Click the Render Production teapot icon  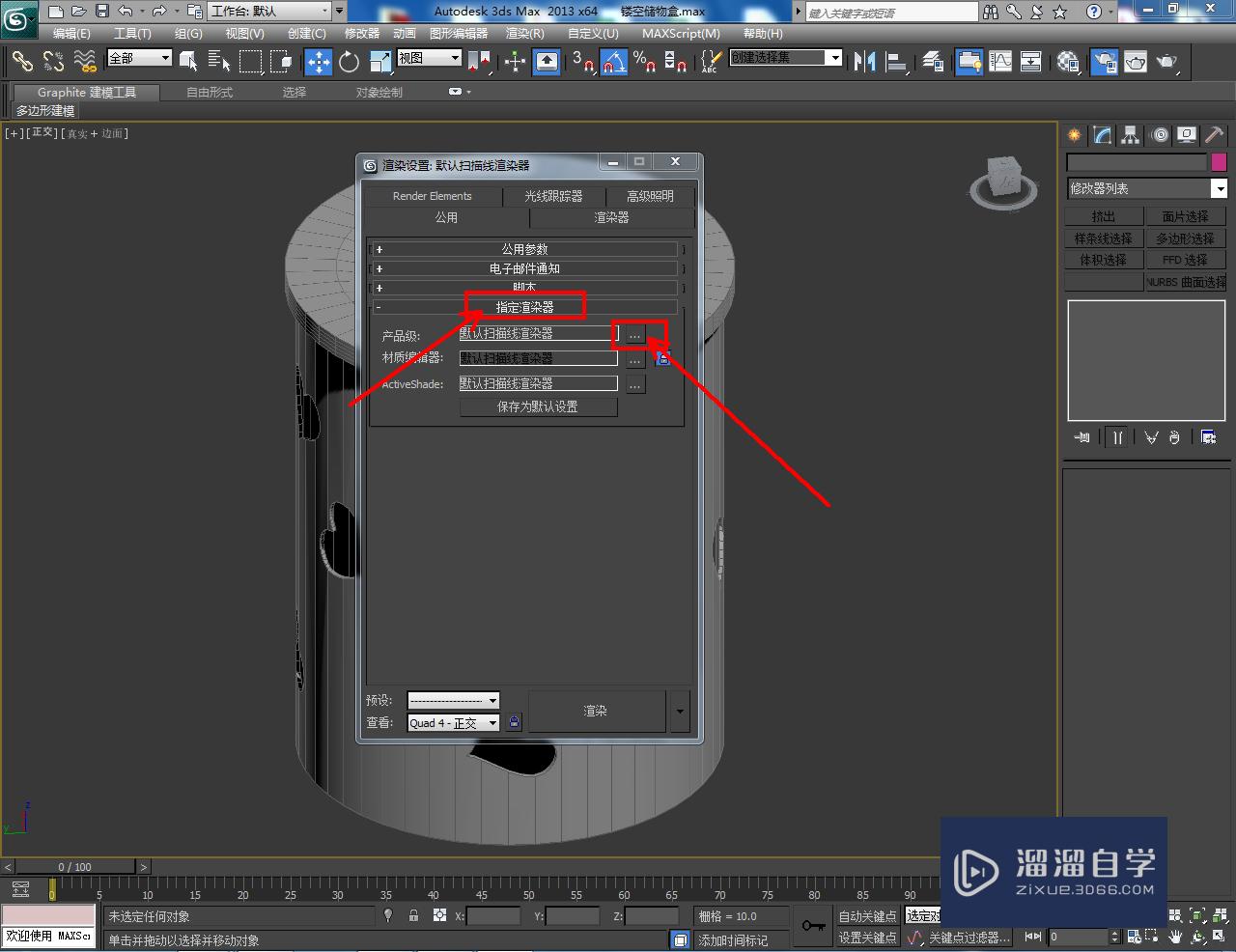[x=1167, y=62]
